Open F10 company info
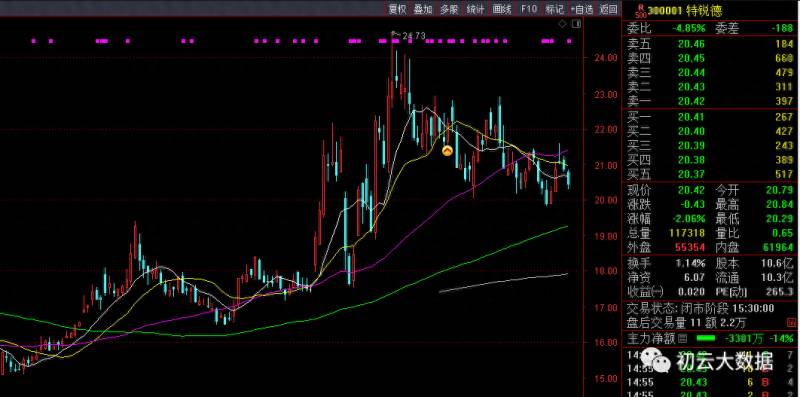Image resolution: width=800 pixels, height=397 pixels. coord(529,9)
